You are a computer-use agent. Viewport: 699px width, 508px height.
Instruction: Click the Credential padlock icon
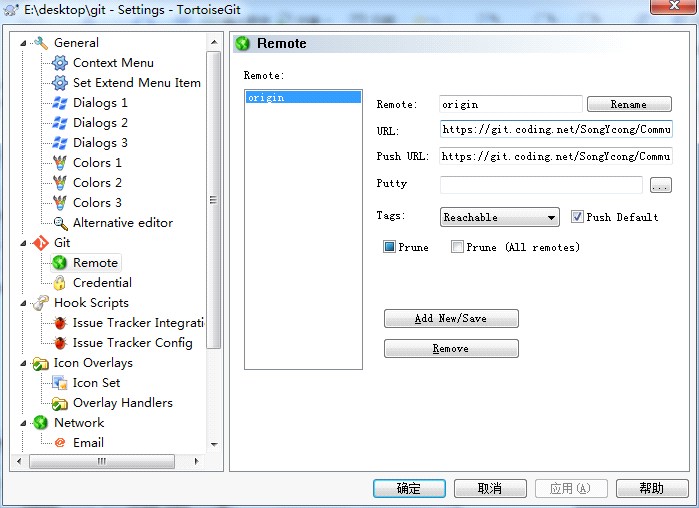(x=59, y=283)
